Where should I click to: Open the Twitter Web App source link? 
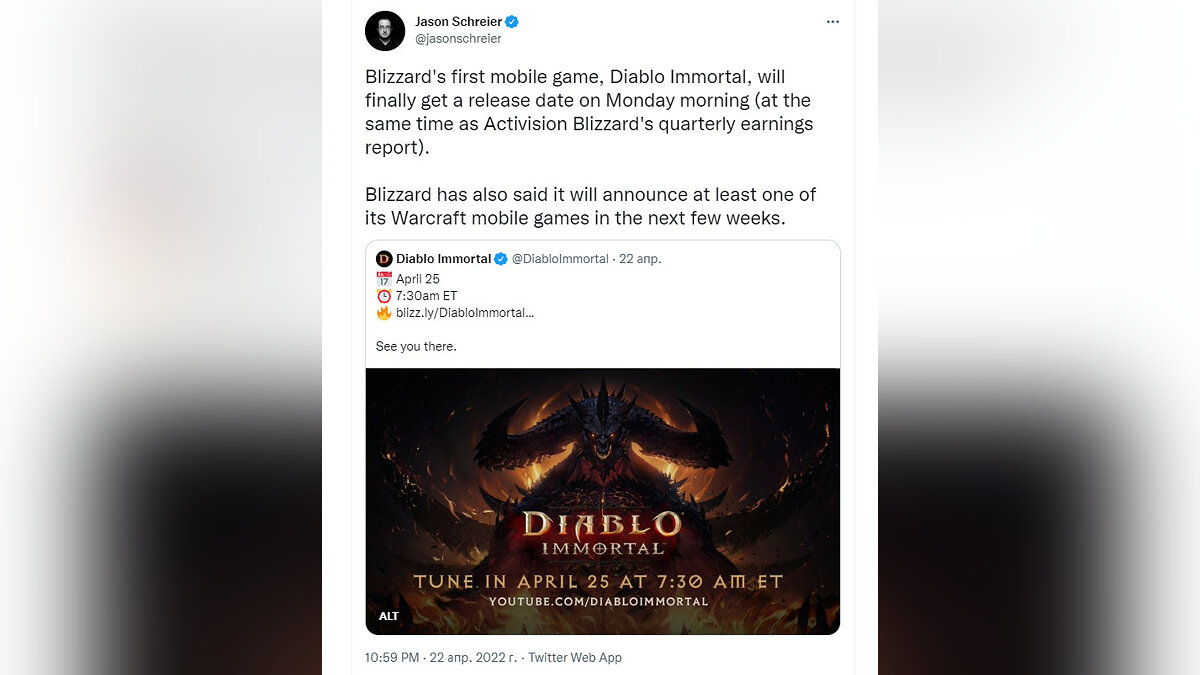pyautogui.click(x=575, y=657)
